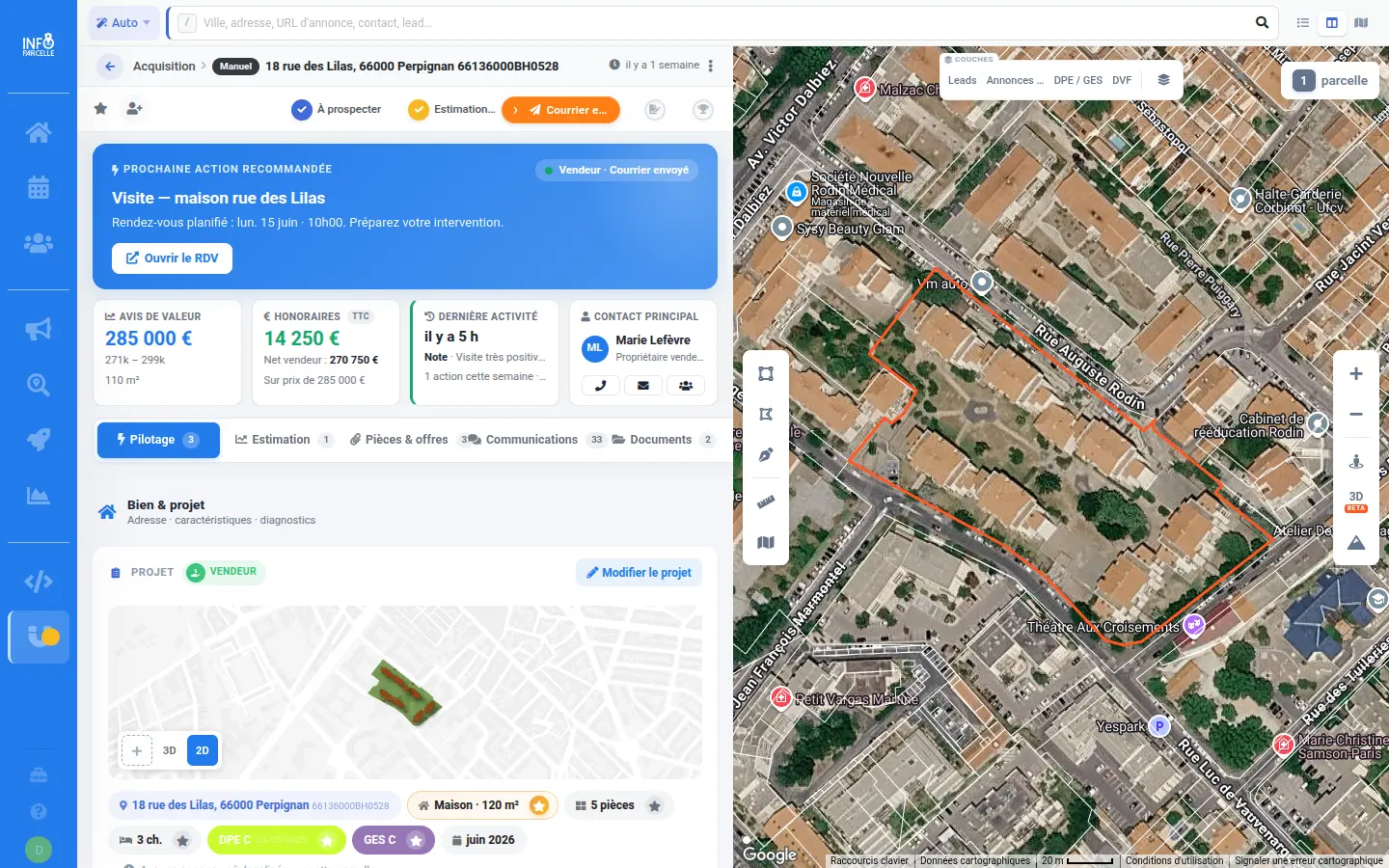Select the ruler measure tool on map
Image resolution: width=1389 pixels, height=868 pixels.
click(x=766, y=502)
